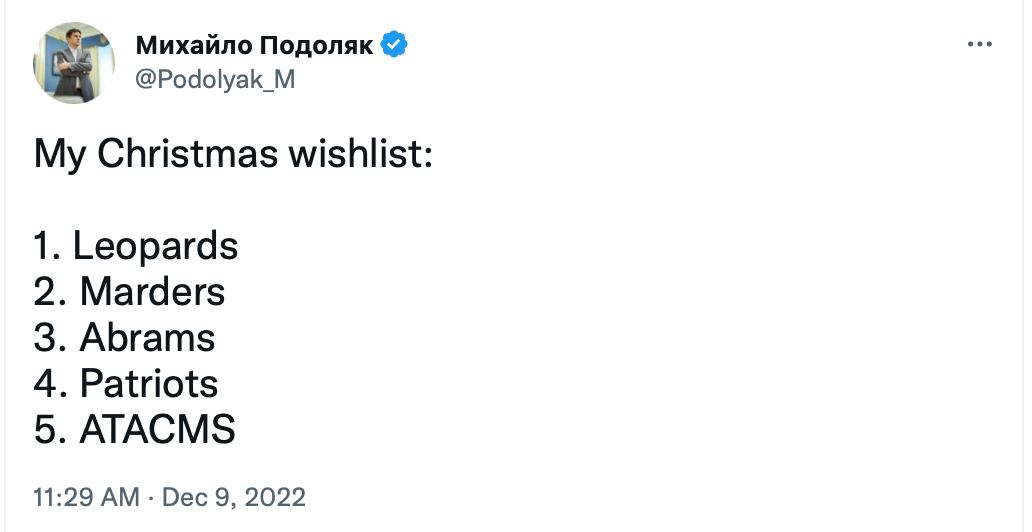Click the blue verified badge icon
The height and width of the screenshot is (532, 1032).
(x=395, y=45)
